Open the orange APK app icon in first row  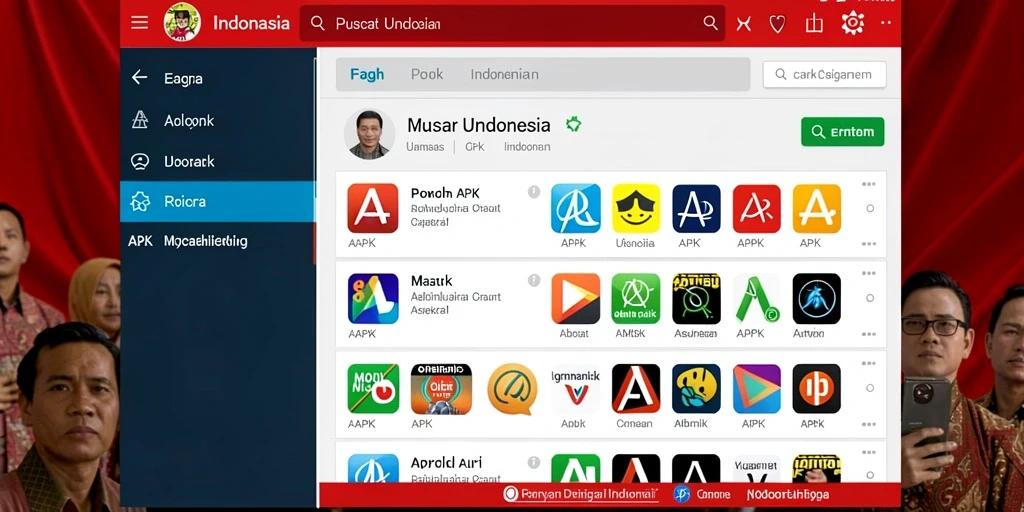(816, 208)
